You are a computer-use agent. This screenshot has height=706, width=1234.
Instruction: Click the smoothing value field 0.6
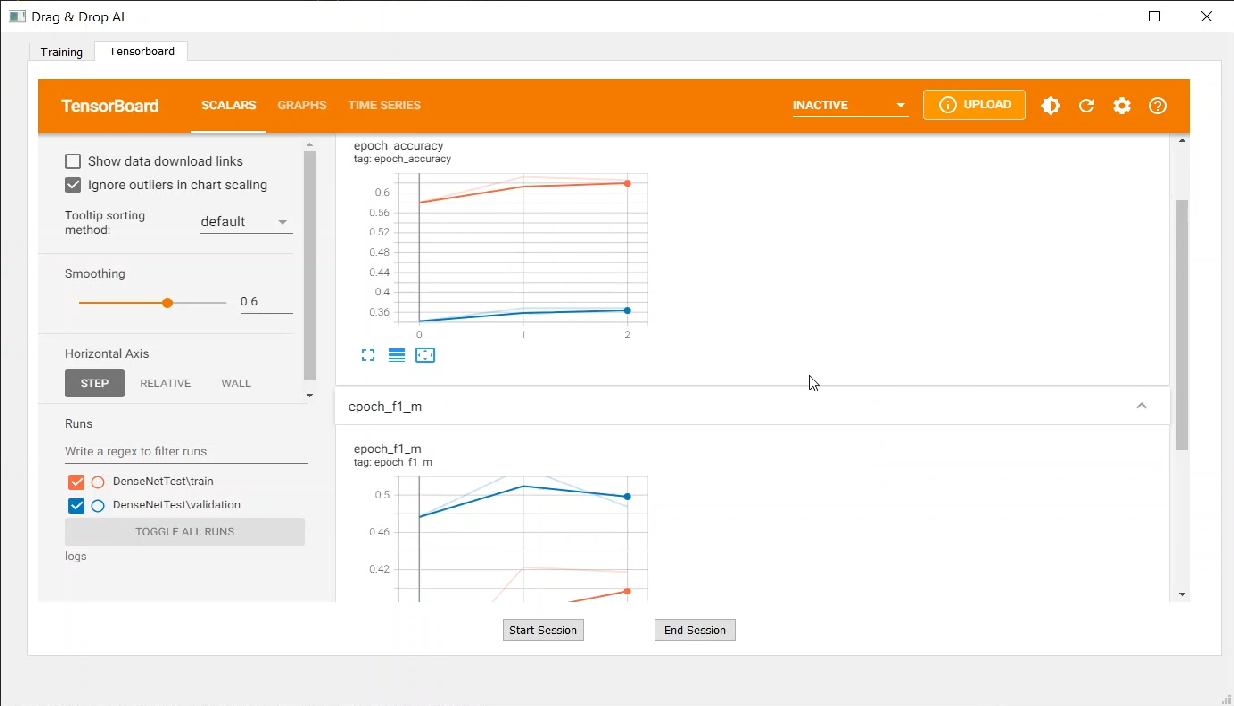pyautogui.click(x=266, y=302)
